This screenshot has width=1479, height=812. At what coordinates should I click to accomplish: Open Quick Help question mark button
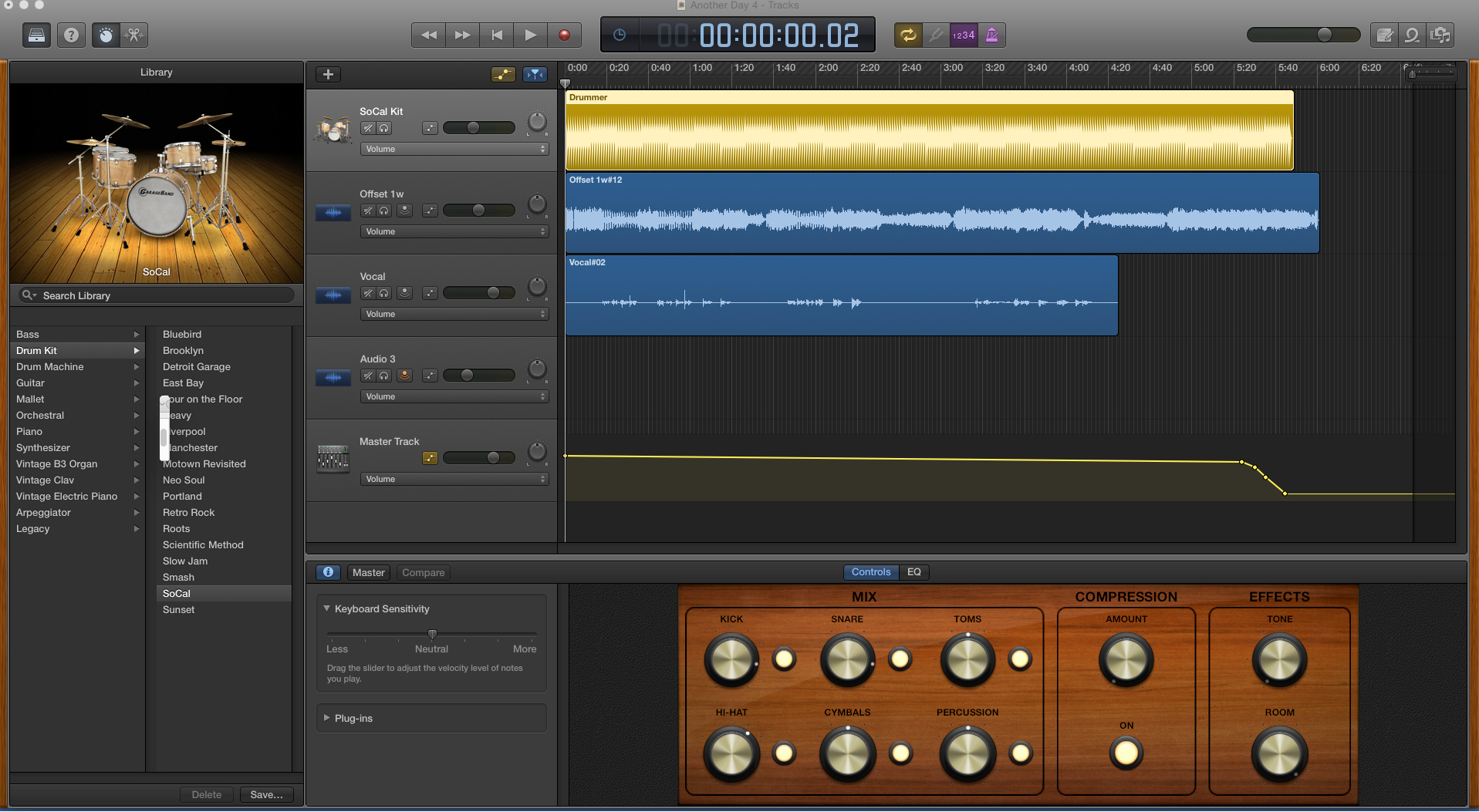tap(71, 35)
